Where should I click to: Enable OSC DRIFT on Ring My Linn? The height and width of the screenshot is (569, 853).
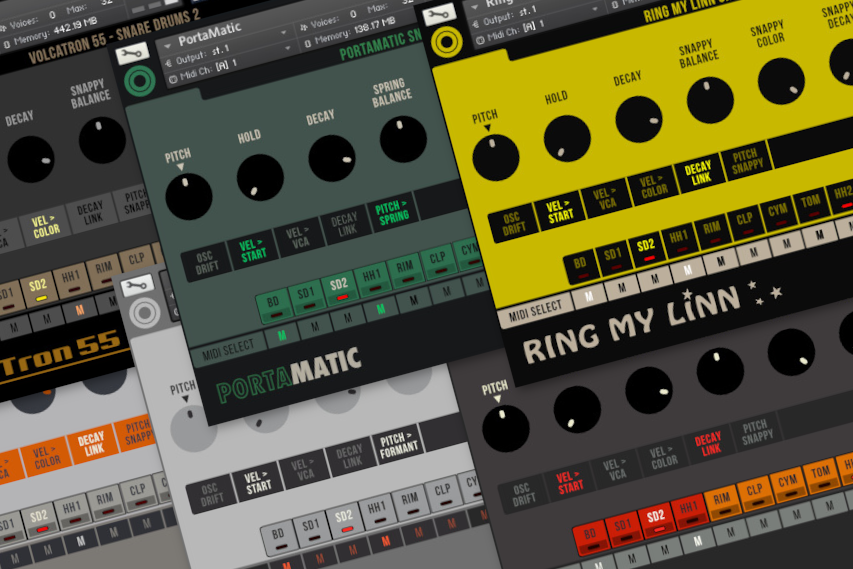point(513,224)
